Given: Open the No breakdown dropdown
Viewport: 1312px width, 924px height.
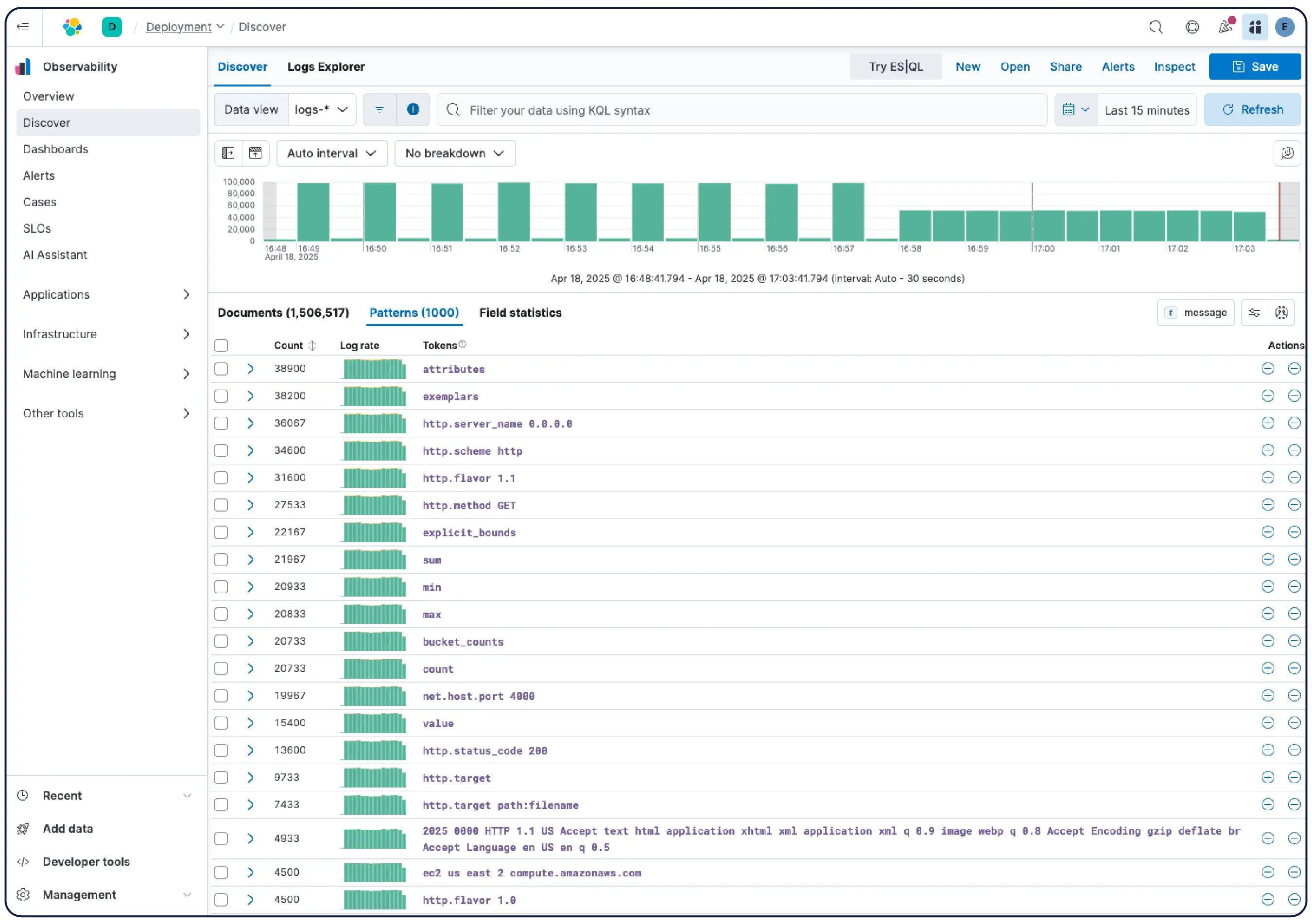Looking at the screenshot, I should [454, 153].
